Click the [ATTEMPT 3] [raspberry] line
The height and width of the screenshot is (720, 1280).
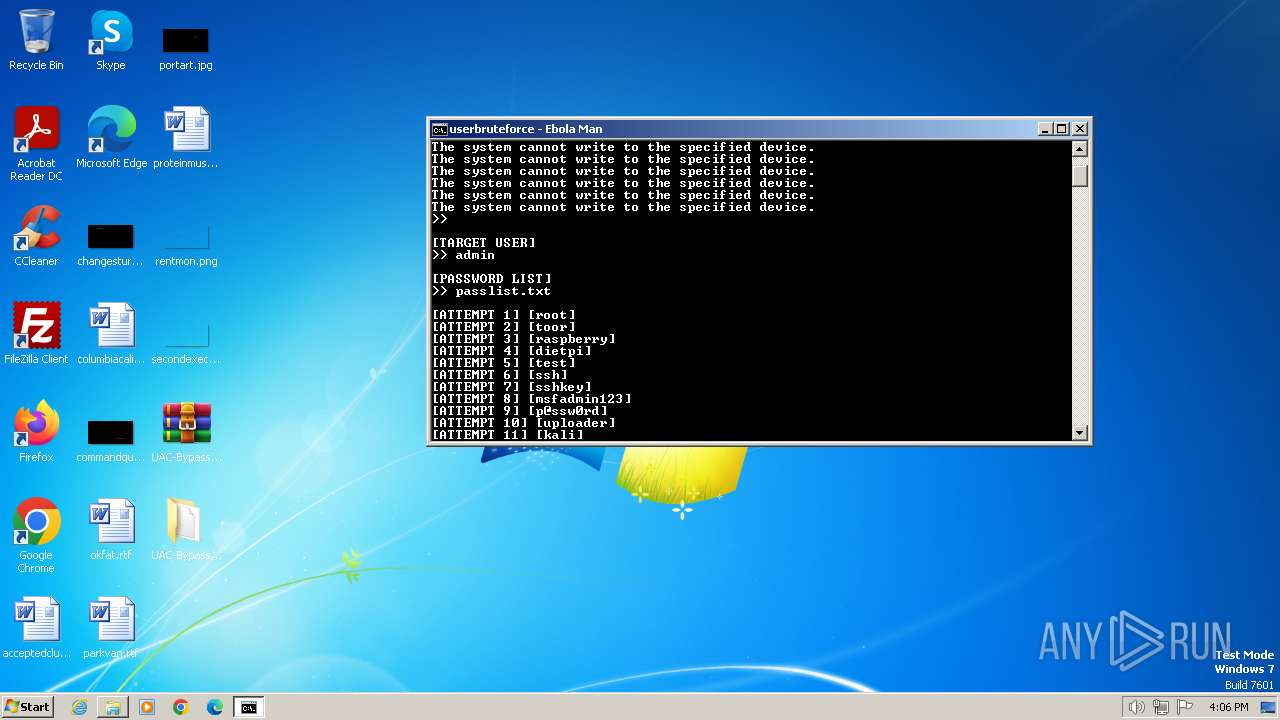523,339
